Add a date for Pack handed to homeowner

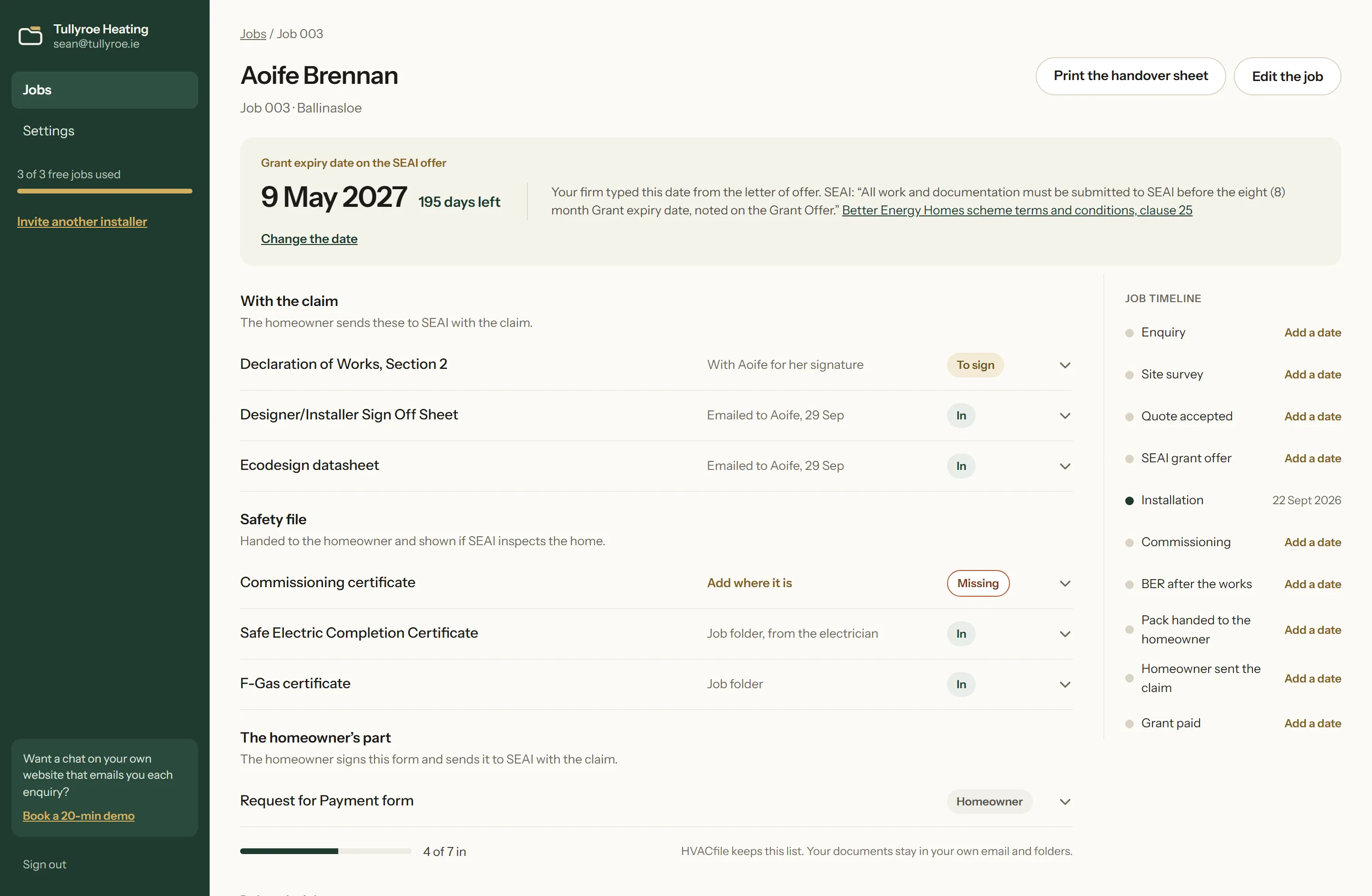pos(1312,630)
